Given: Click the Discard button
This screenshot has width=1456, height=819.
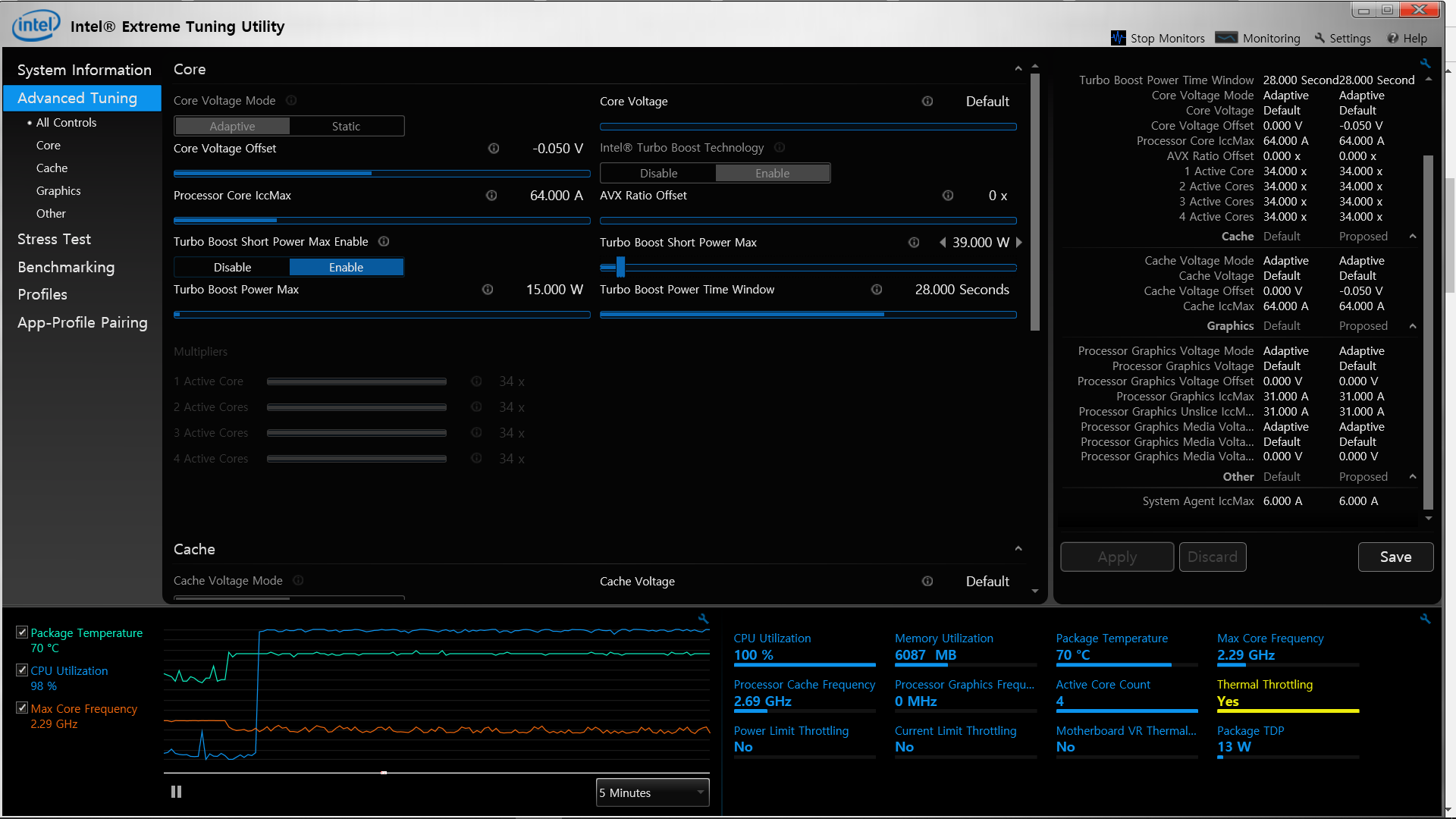Looking at the screenshot, I should click(1213, 557).
